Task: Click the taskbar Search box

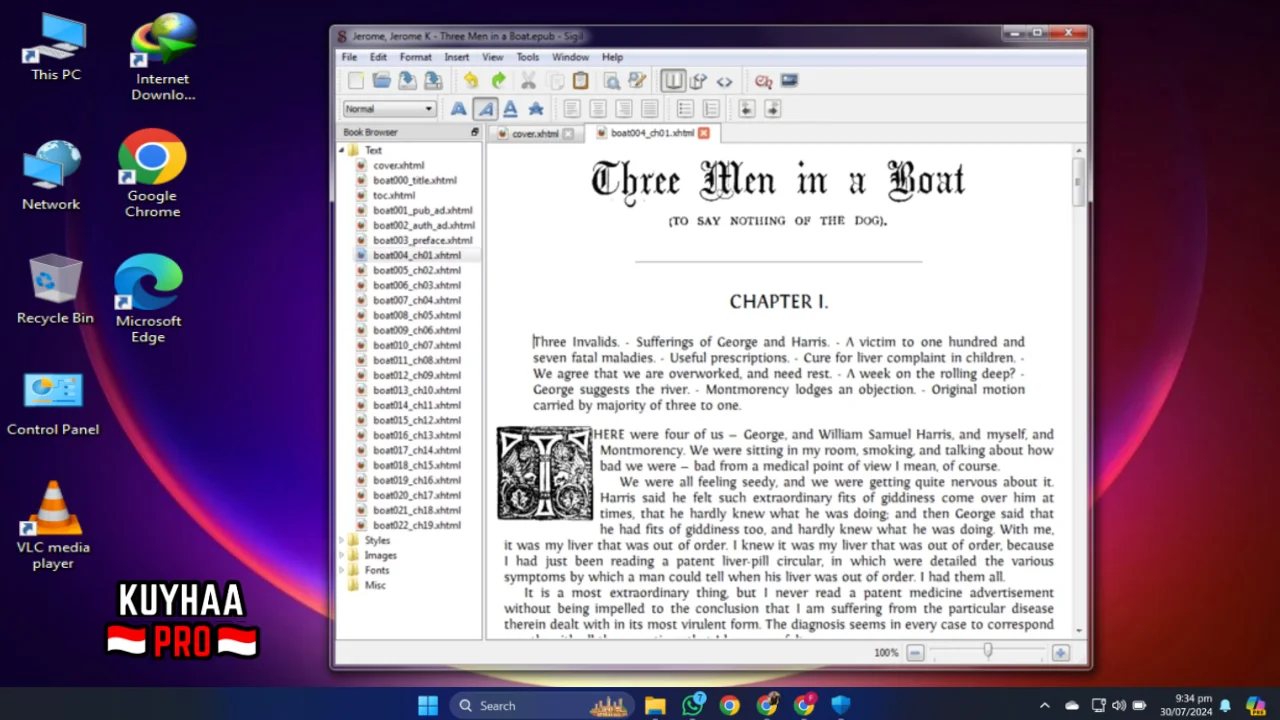Action: coord(542,705)
